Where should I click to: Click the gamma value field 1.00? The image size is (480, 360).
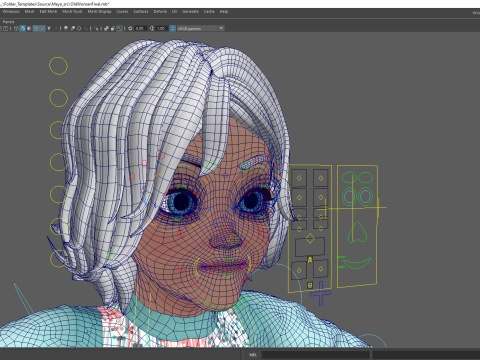click(161, 28)
